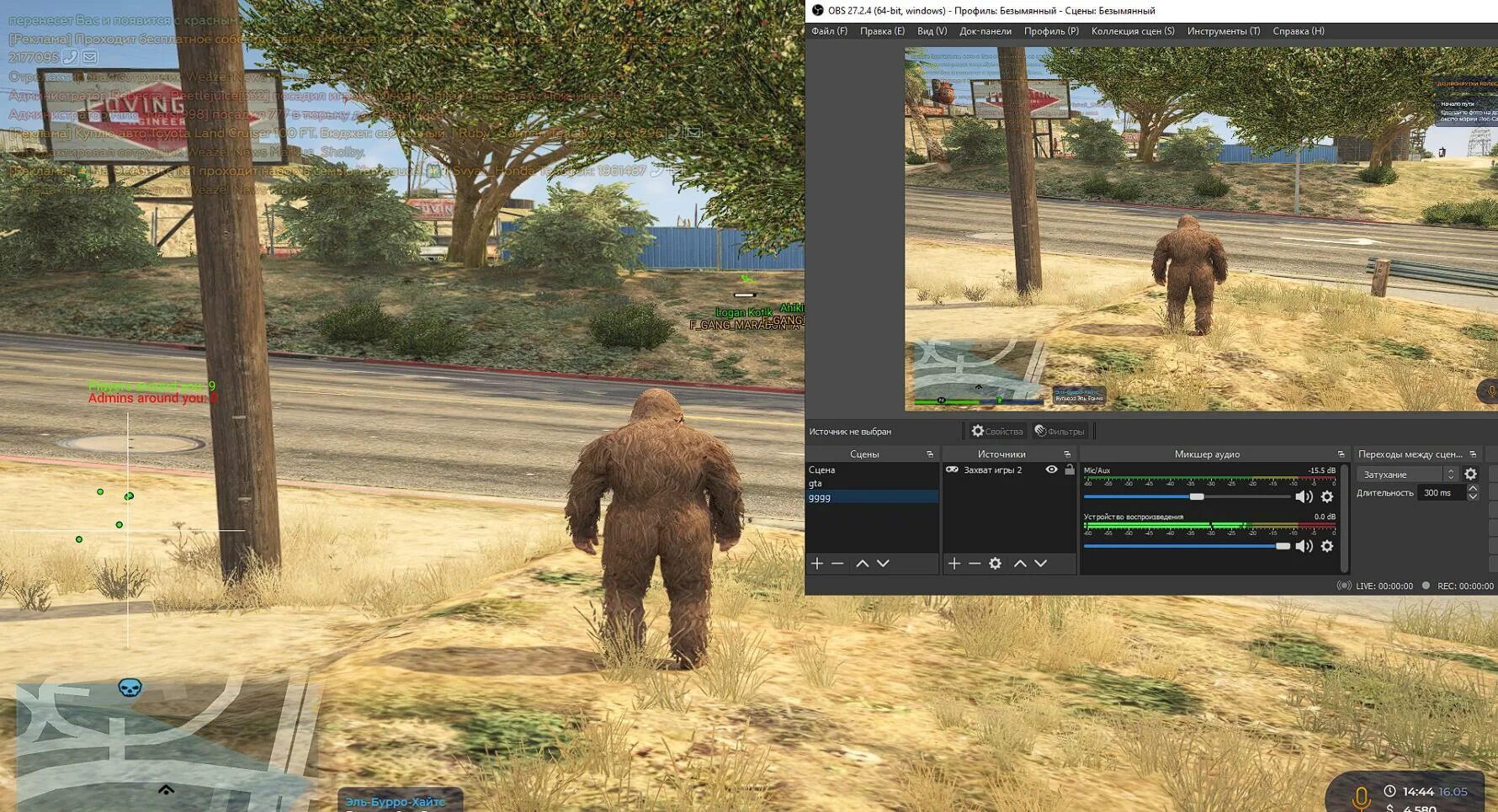Adjust Устройство воспроизведения volume slider
Viewport: 1498px width, 812px height.
pyautogui.click(x=1187, y=546)
